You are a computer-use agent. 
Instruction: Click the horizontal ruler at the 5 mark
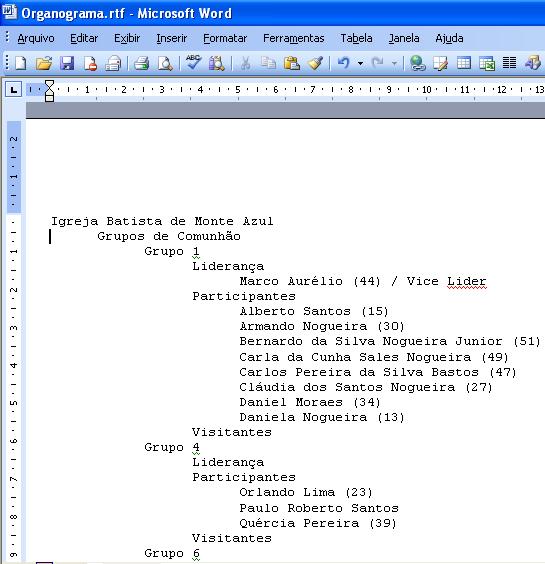click(x=238, y=90)
